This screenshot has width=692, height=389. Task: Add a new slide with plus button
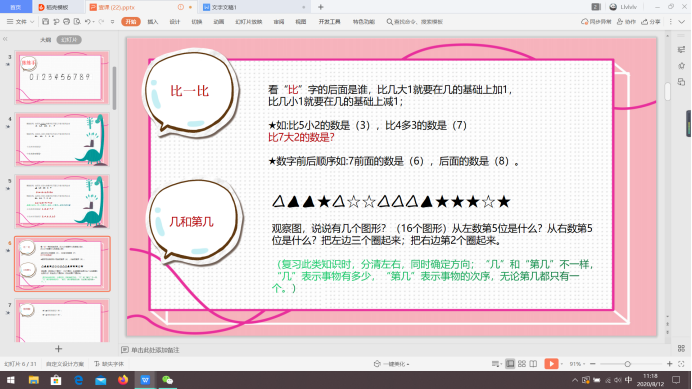click(x=58, y=349)
